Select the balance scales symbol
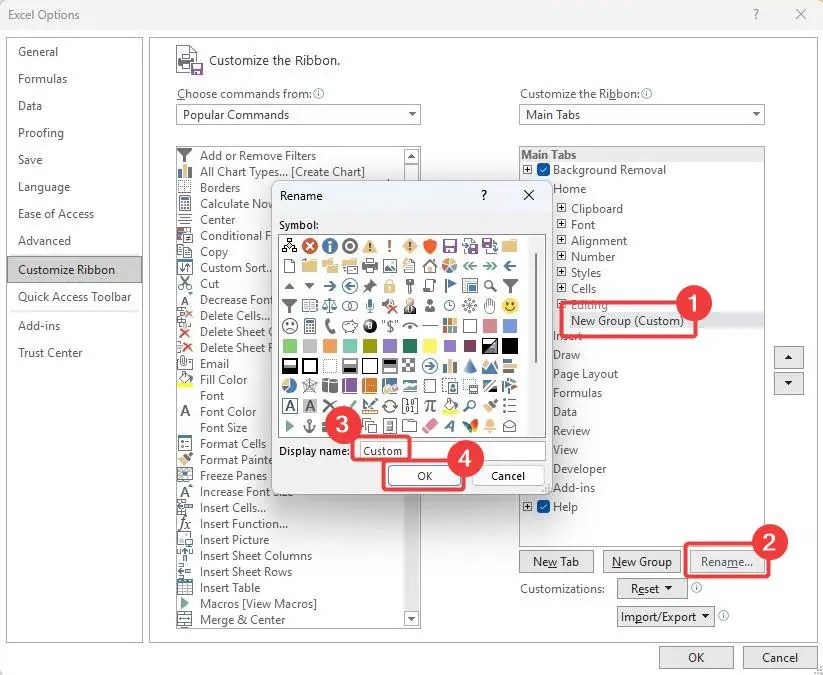Screen dimensions: 823x675 [x=330, y=305]
